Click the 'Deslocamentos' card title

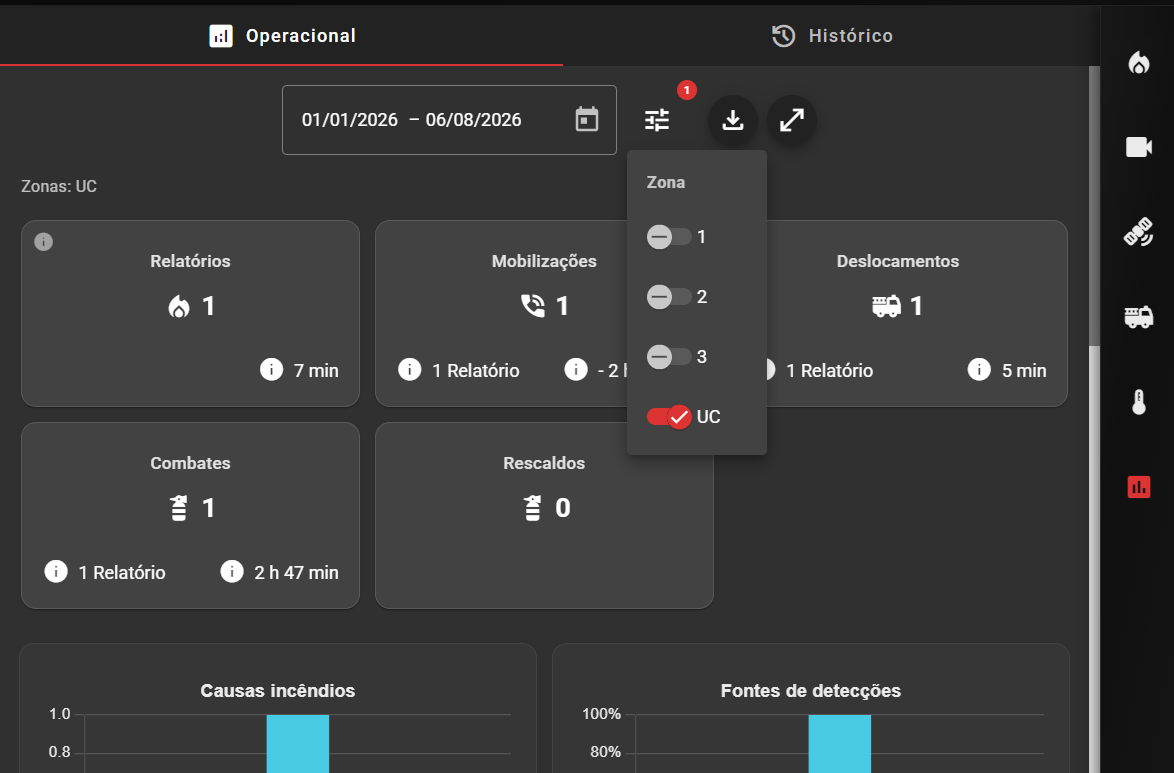(x=898, y=261)
